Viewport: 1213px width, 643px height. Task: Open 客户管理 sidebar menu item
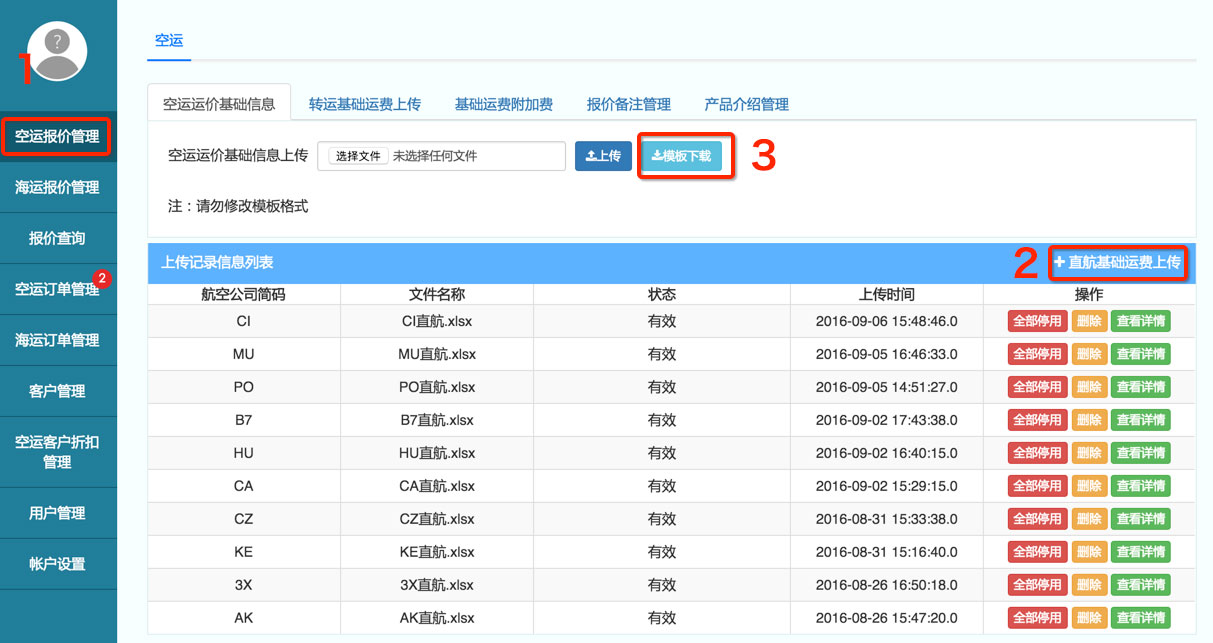57,391
